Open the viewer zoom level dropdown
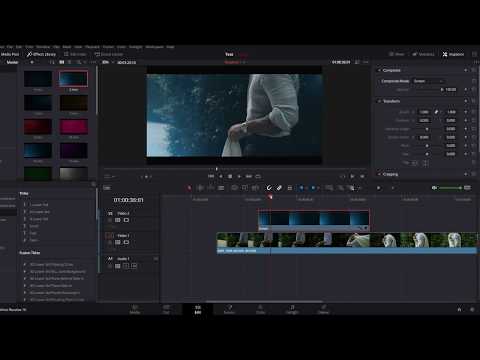This screenshot has width=480, height=360. (x=107, y=62)
